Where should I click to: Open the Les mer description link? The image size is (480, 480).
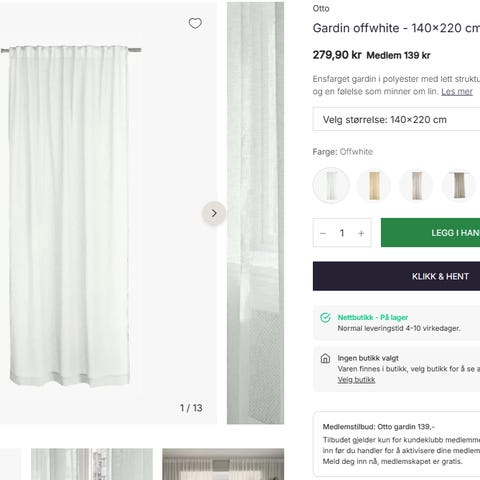[457, 91]
